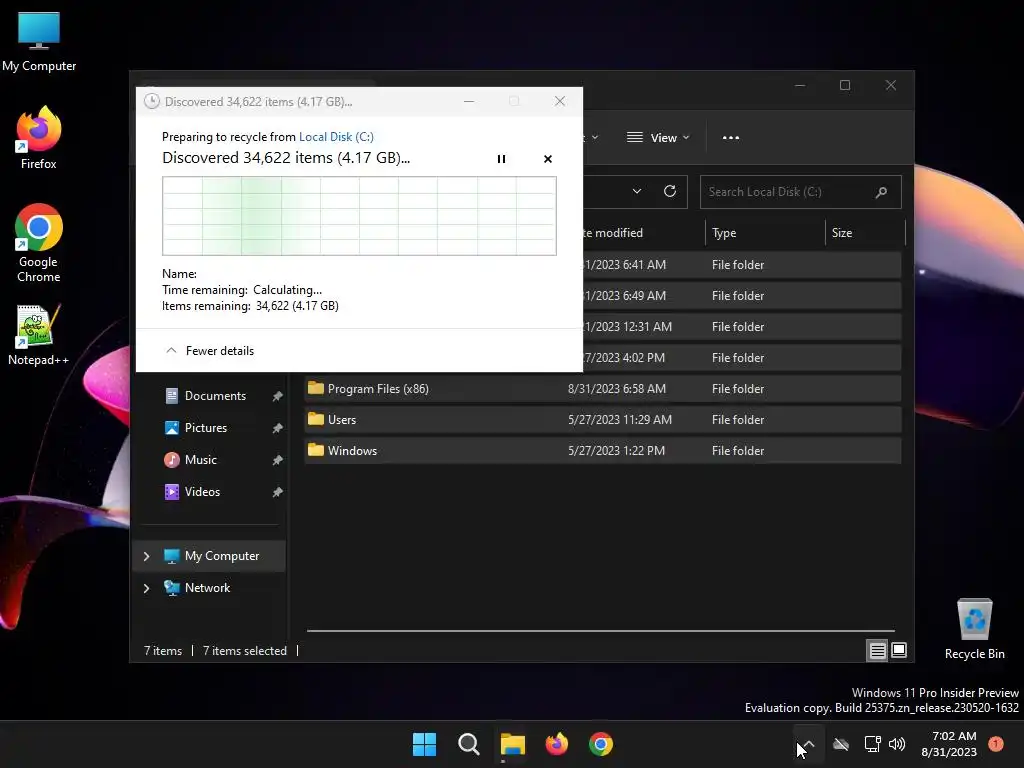This screenshot has height=768, width=1024.
Task: Expand the address bar history dropdown
Action: click(637, 191)
